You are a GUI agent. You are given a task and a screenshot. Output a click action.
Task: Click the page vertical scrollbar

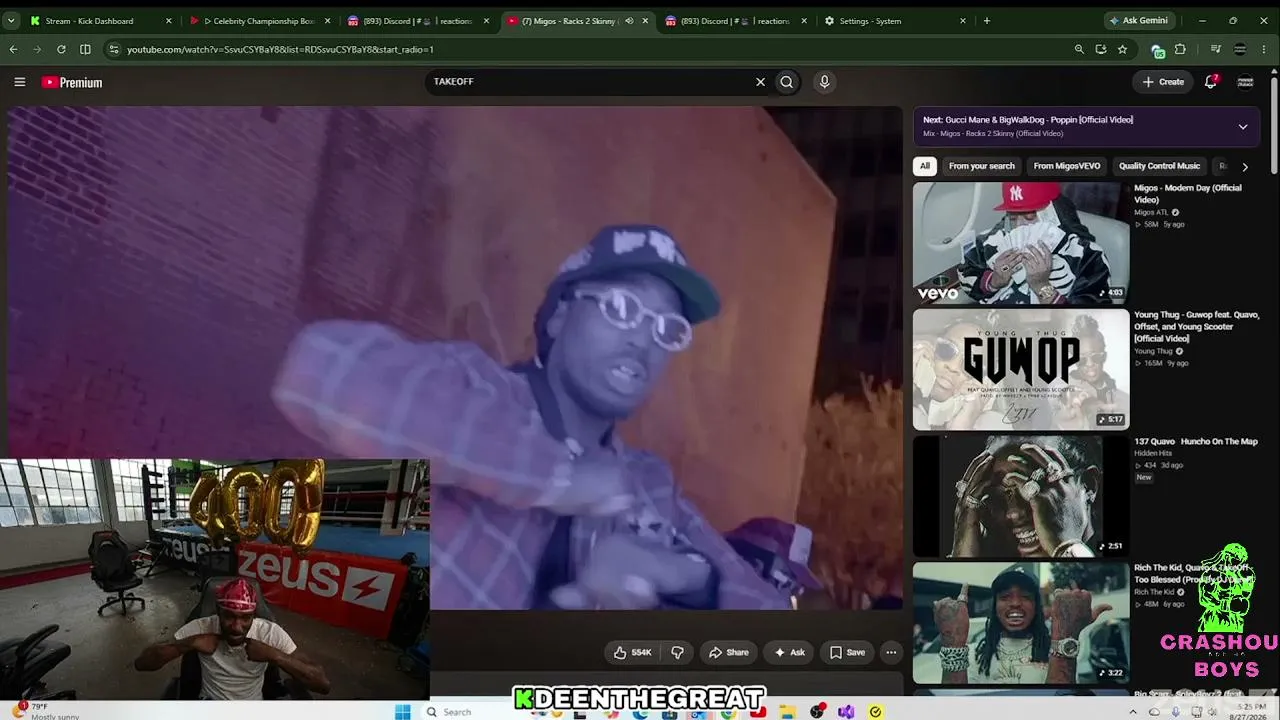coord(1273,125)
